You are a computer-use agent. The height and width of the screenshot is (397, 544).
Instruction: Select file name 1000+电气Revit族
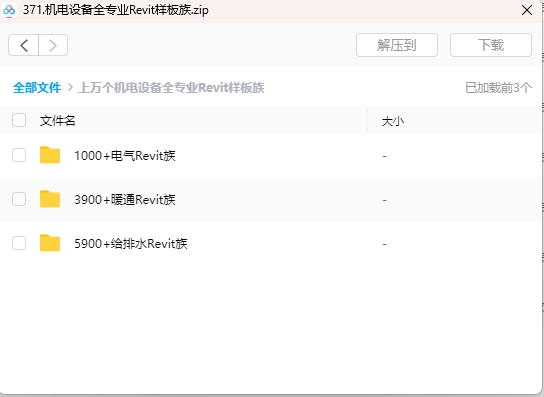pos(125,155)
